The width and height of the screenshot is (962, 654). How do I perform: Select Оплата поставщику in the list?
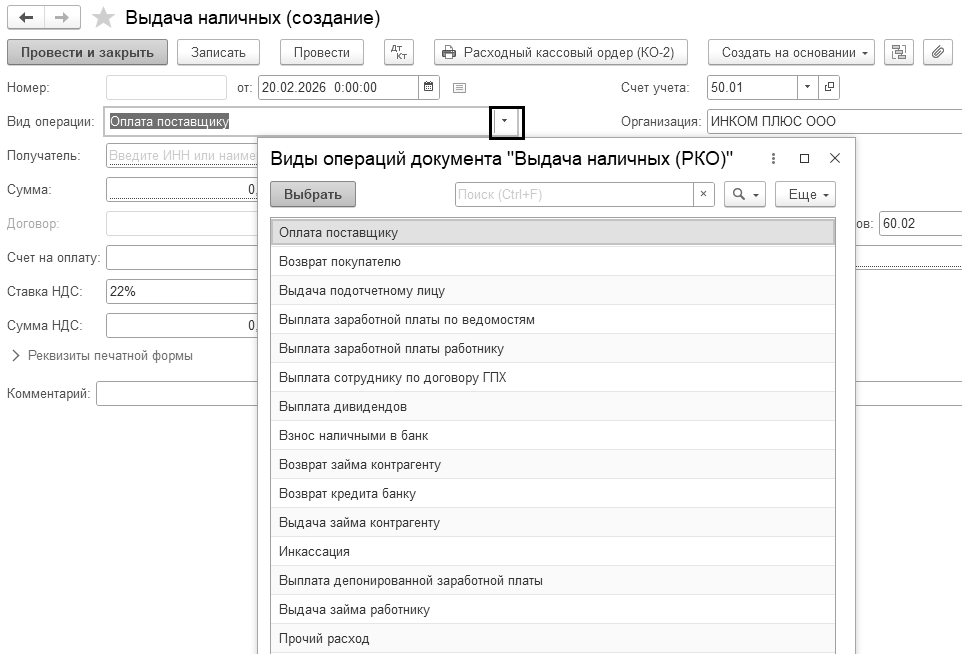(x=553, y=233)
